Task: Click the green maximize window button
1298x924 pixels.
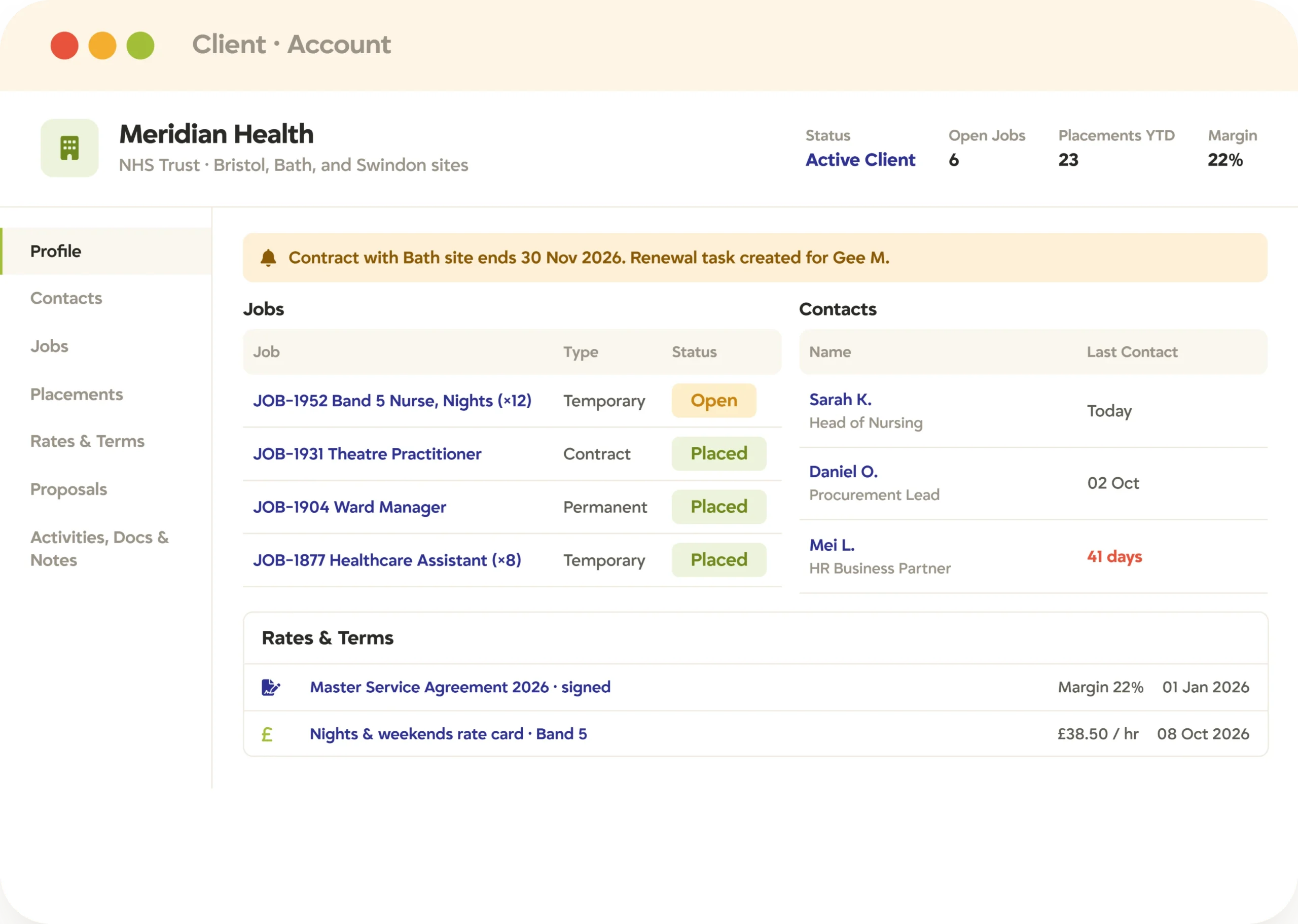Action: coord(140,46)
